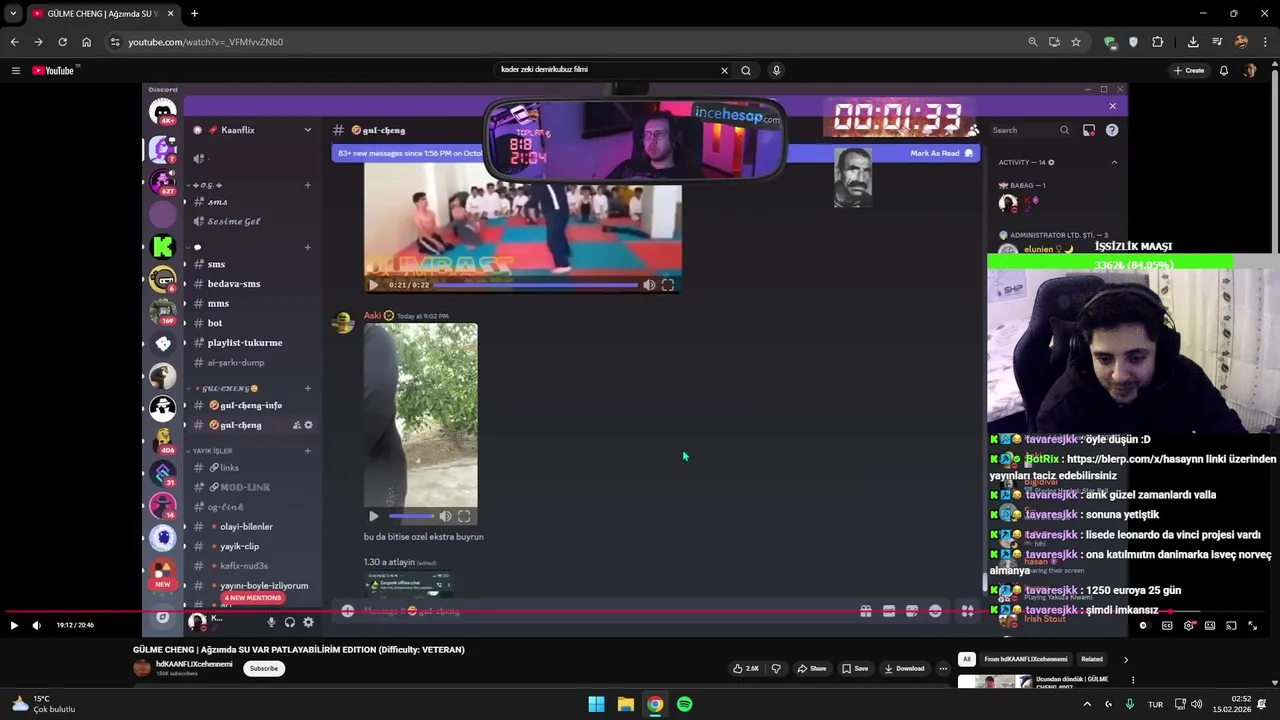This screenshot has width=1280, height=720.
Task: Dislike this video
Action: (x=776, y=668)
